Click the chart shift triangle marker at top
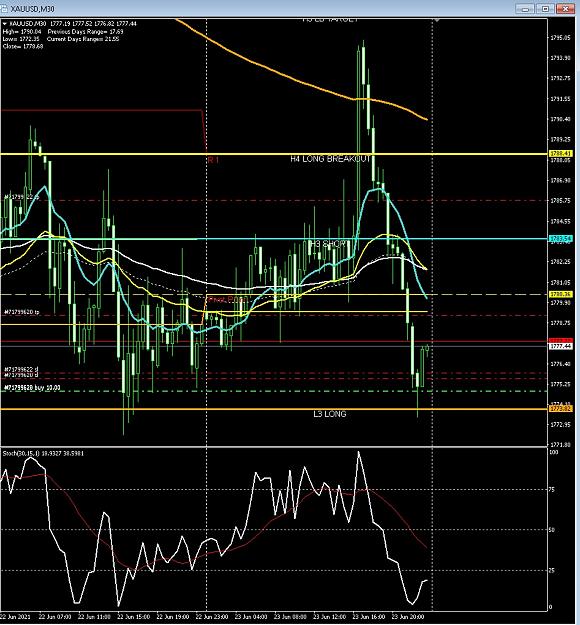The image size is (580, 625). point(437,20)
